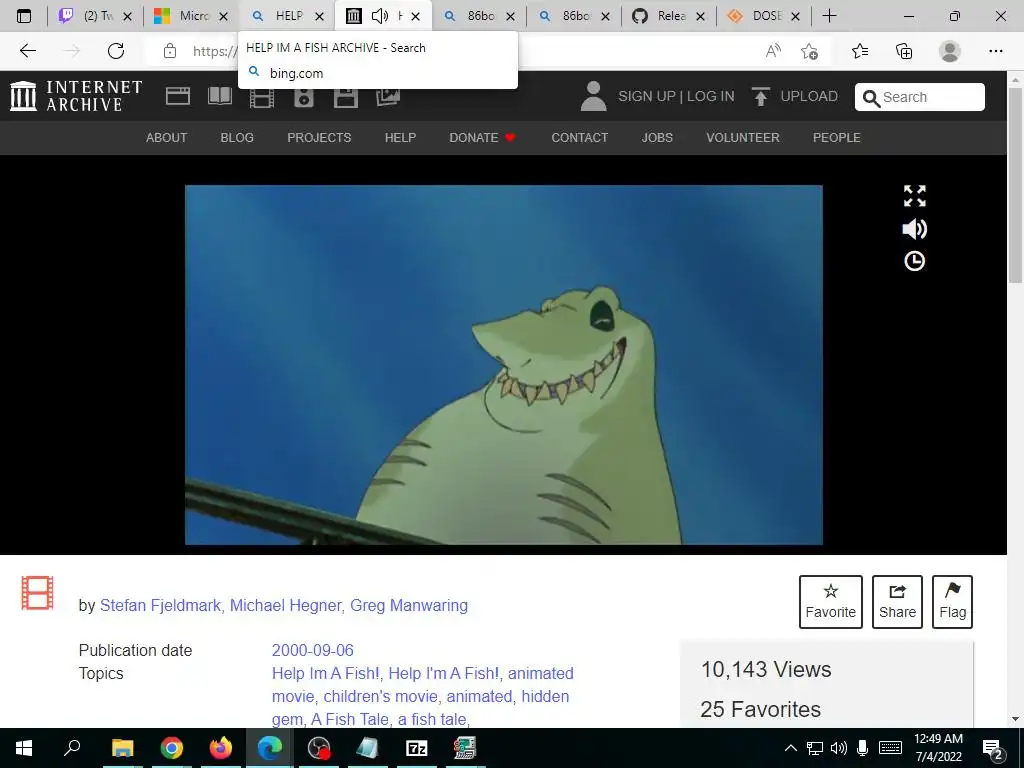Focus the Internet Archive Search field
The width and height of the screenshot is (1024, 768).
click(x=920, y=97)
